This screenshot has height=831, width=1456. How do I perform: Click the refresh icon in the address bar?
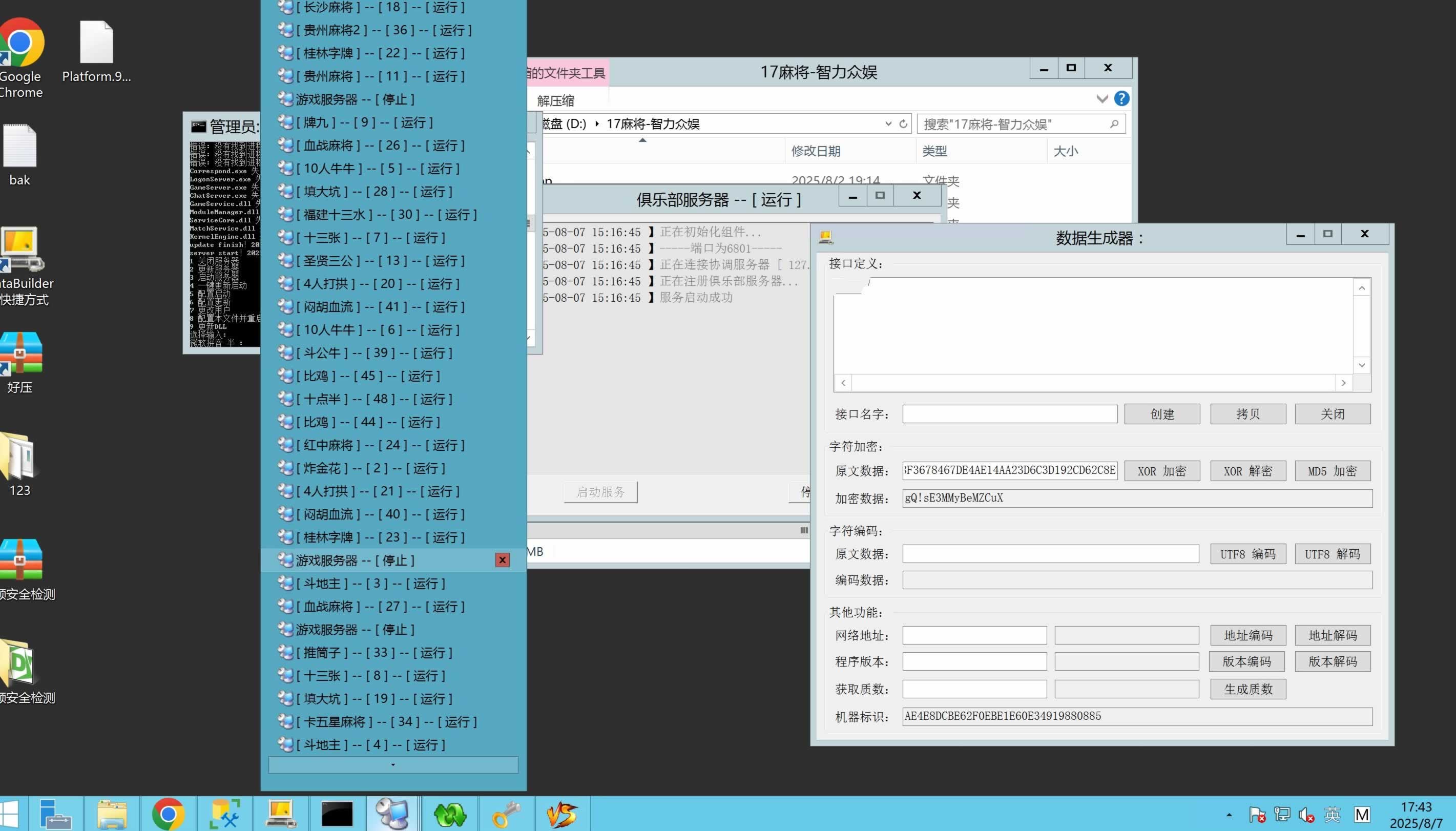pyautogui.click(x=903, y=124)
